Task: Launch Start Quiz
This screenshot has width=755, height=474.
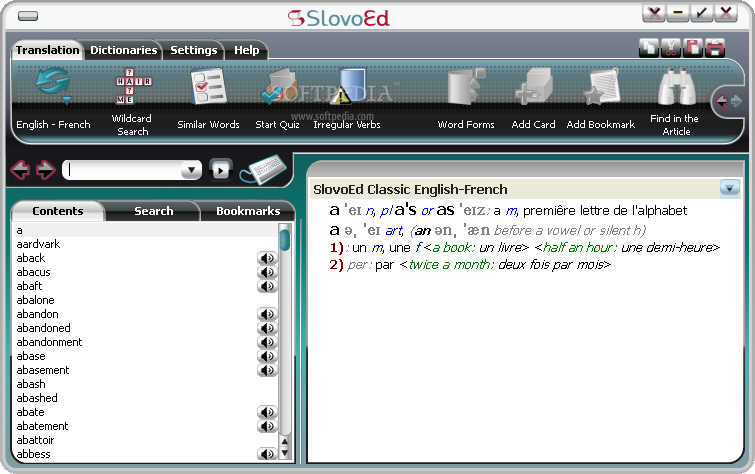Action: 278,87
